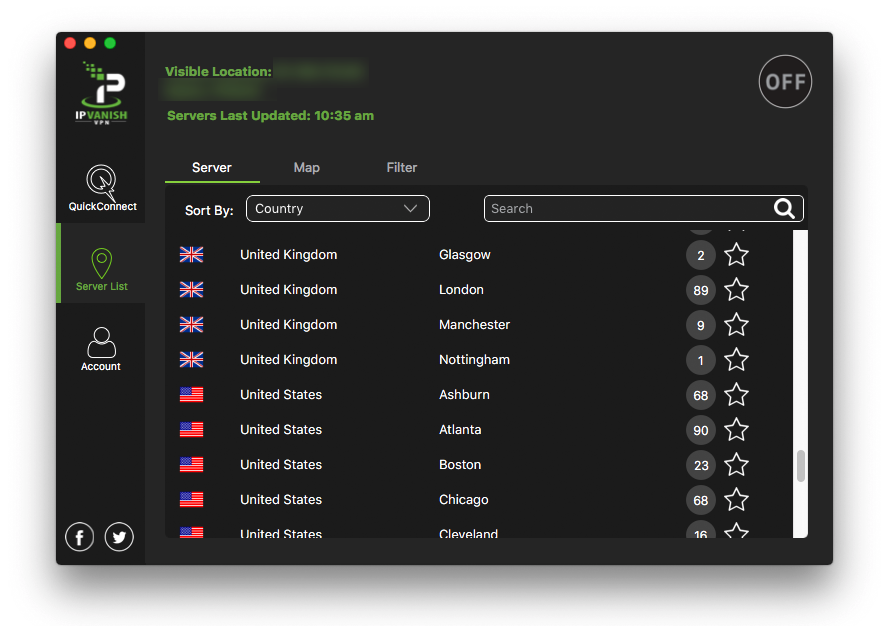Open IPVanish Facebook page

79,536
